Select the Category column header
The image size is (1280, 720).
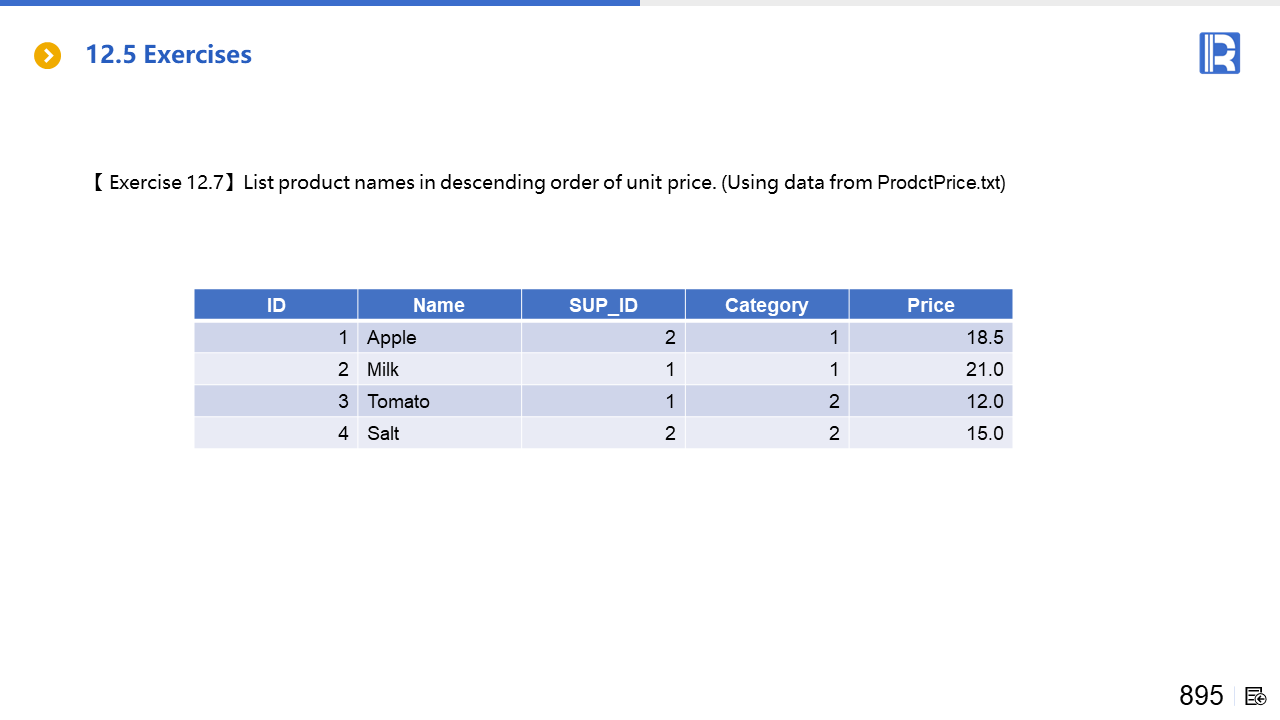767,305
